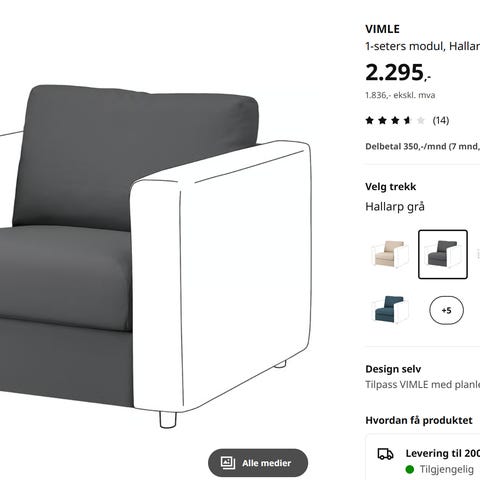Click the delivery truck icon
480x480 pixels.
point(385,454)
